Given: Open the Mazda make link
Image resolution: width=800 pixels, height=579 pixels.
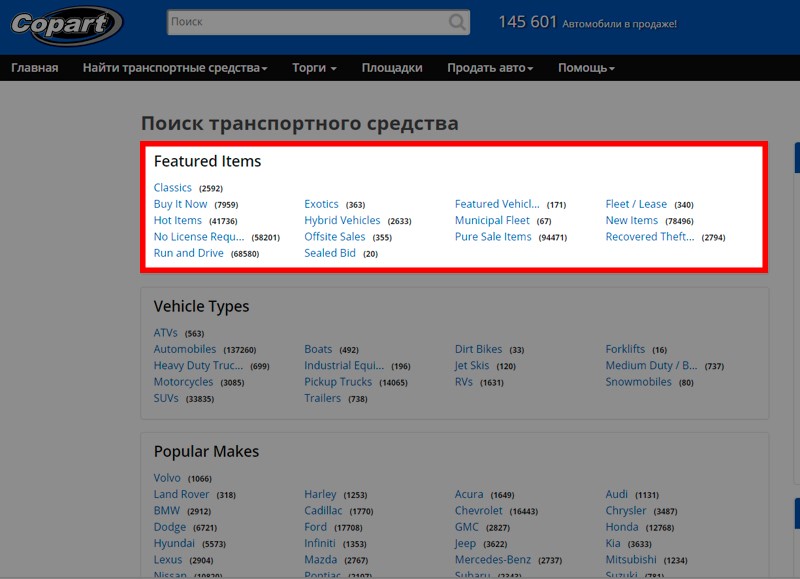Looking at the screenshot, I should (320, 560).
